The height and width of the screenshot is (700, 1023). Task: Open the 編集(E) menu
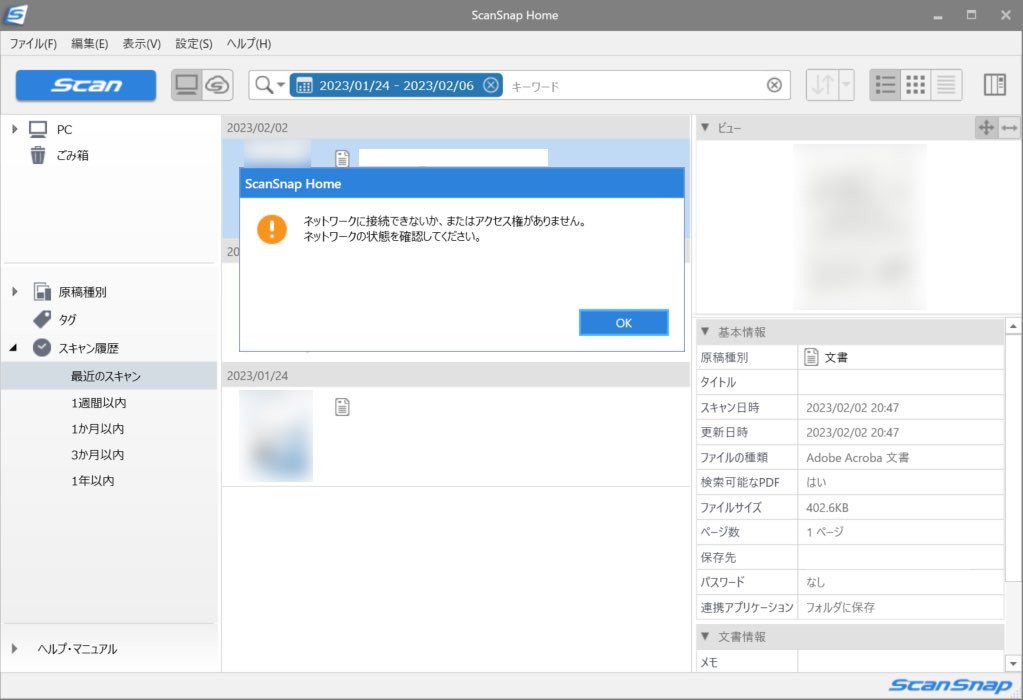(89, 44)
